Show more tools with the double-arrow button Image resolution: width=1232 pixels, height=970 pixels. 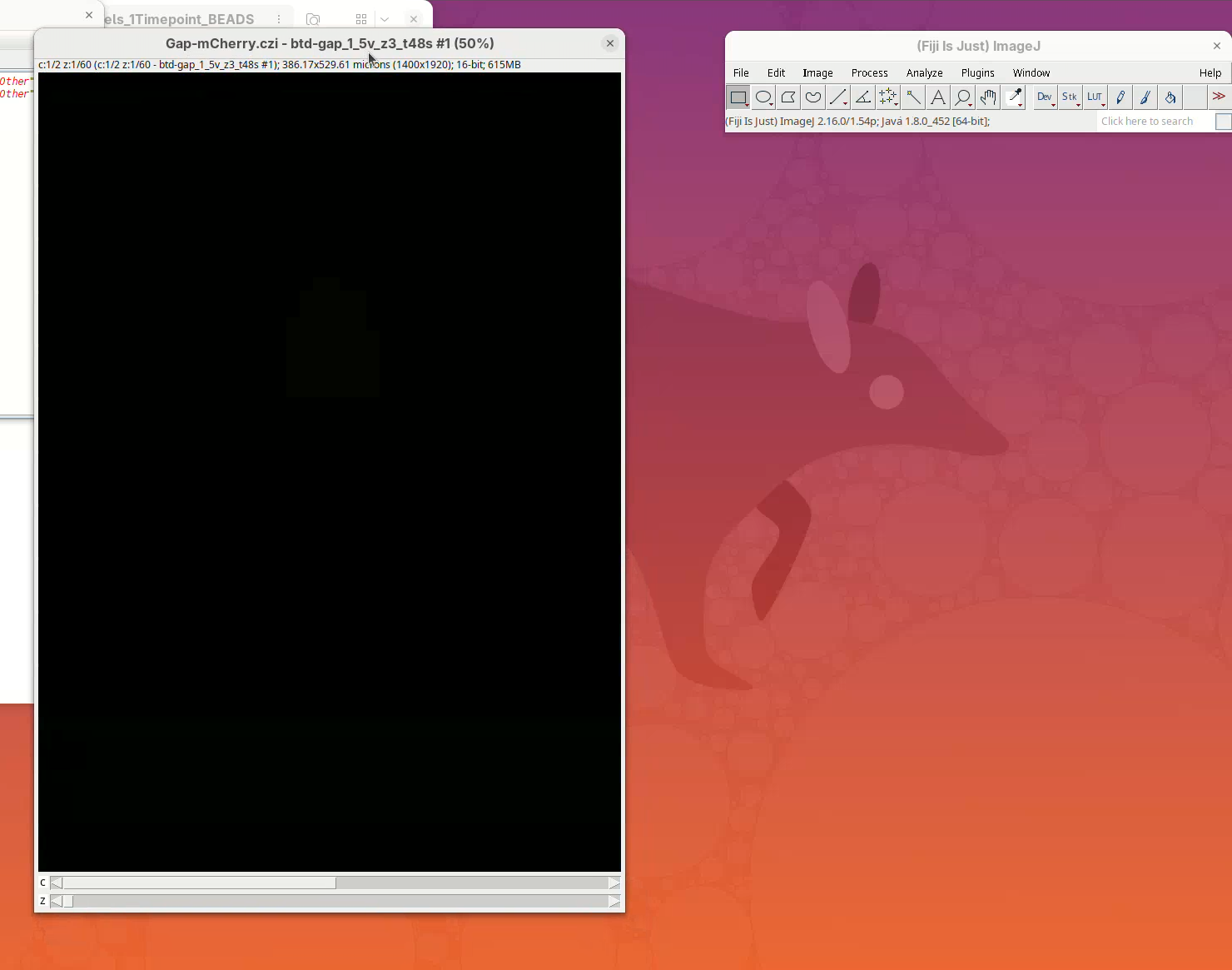[x=1219, y=97]
